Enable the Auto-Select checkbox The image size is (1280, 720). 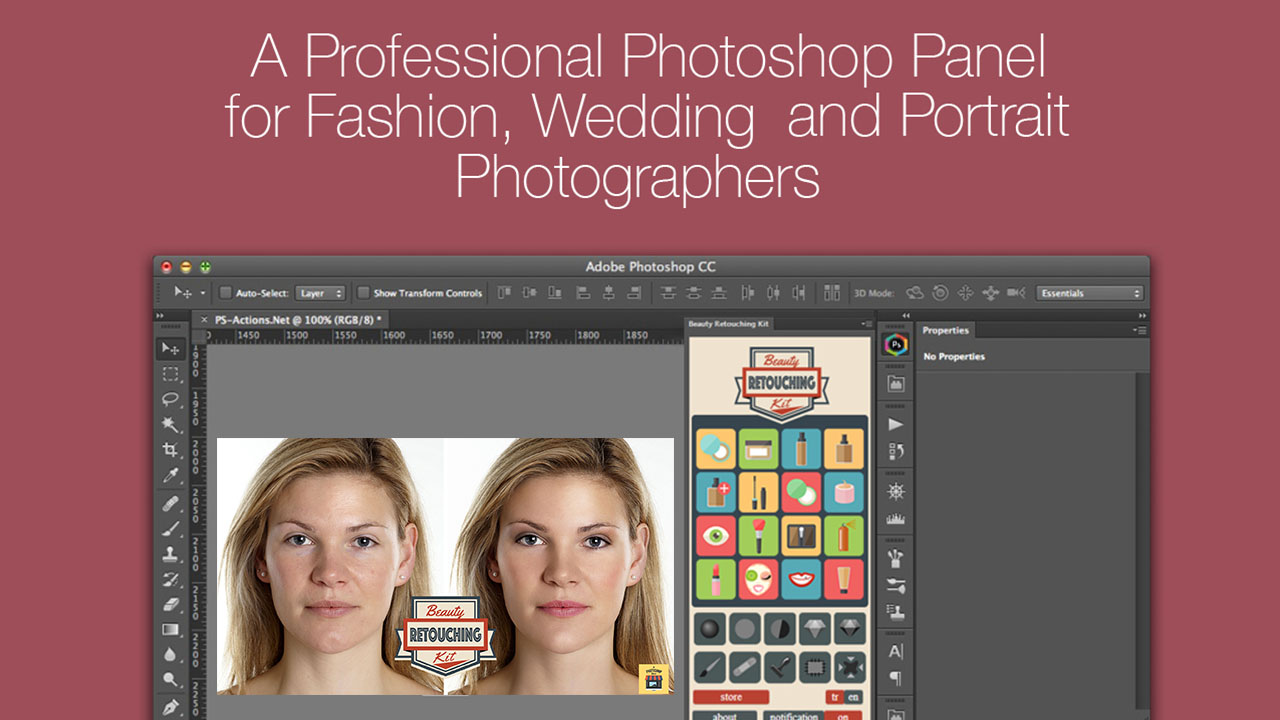pyautogui.click(x=225, y=293)
